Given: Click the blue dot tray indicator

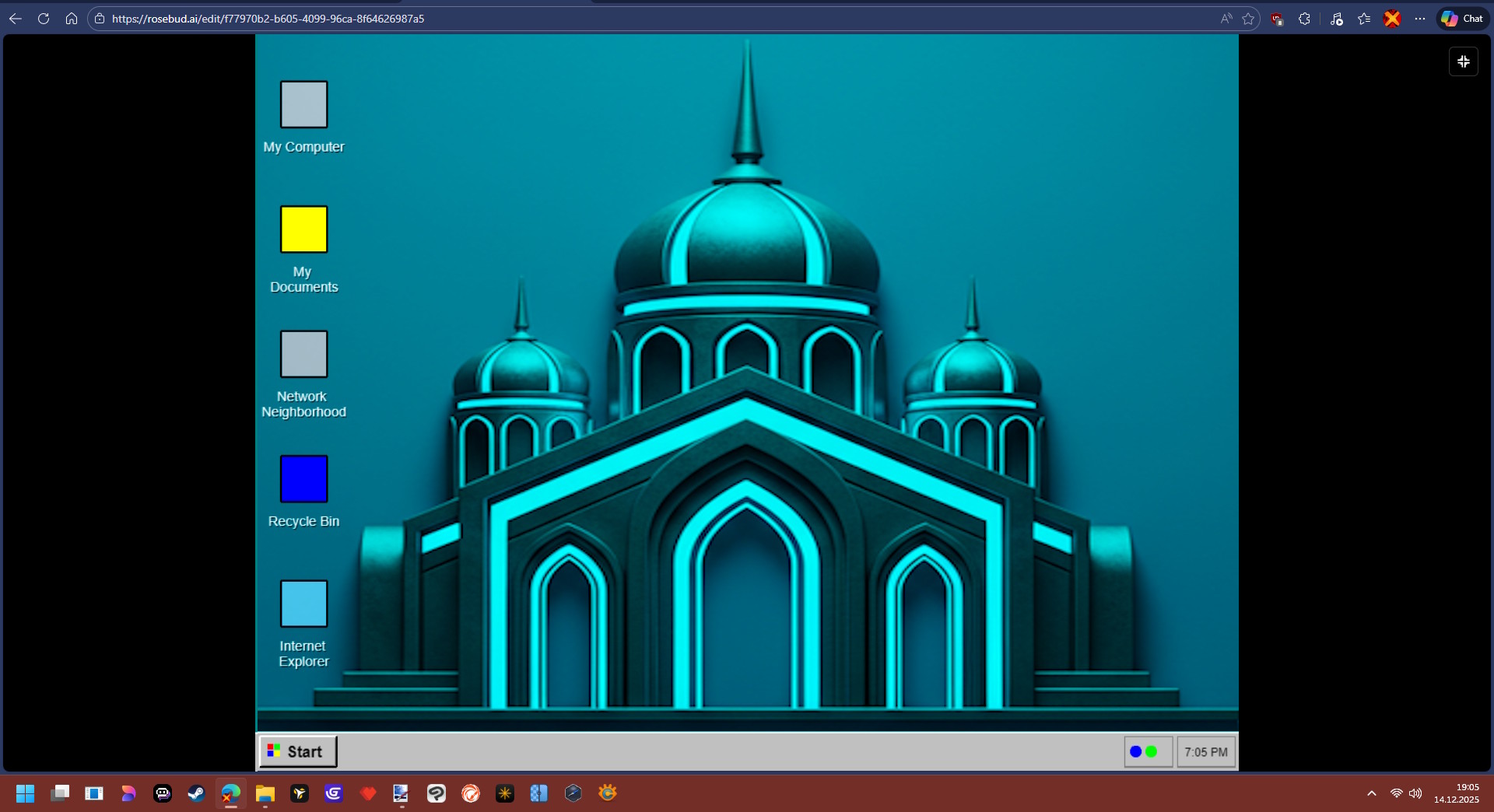Looking at the screenshot, I should point(1135,751).
